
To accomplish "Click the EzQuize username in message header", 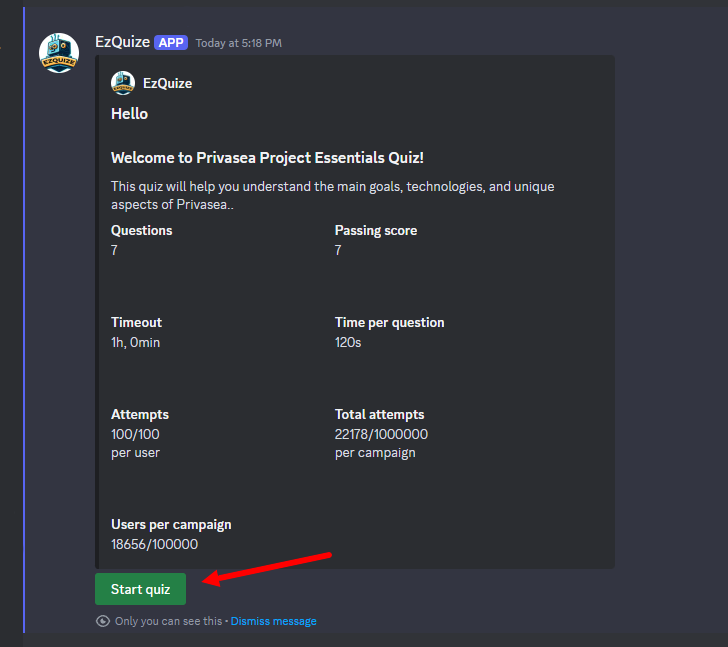I will [123, 42].
